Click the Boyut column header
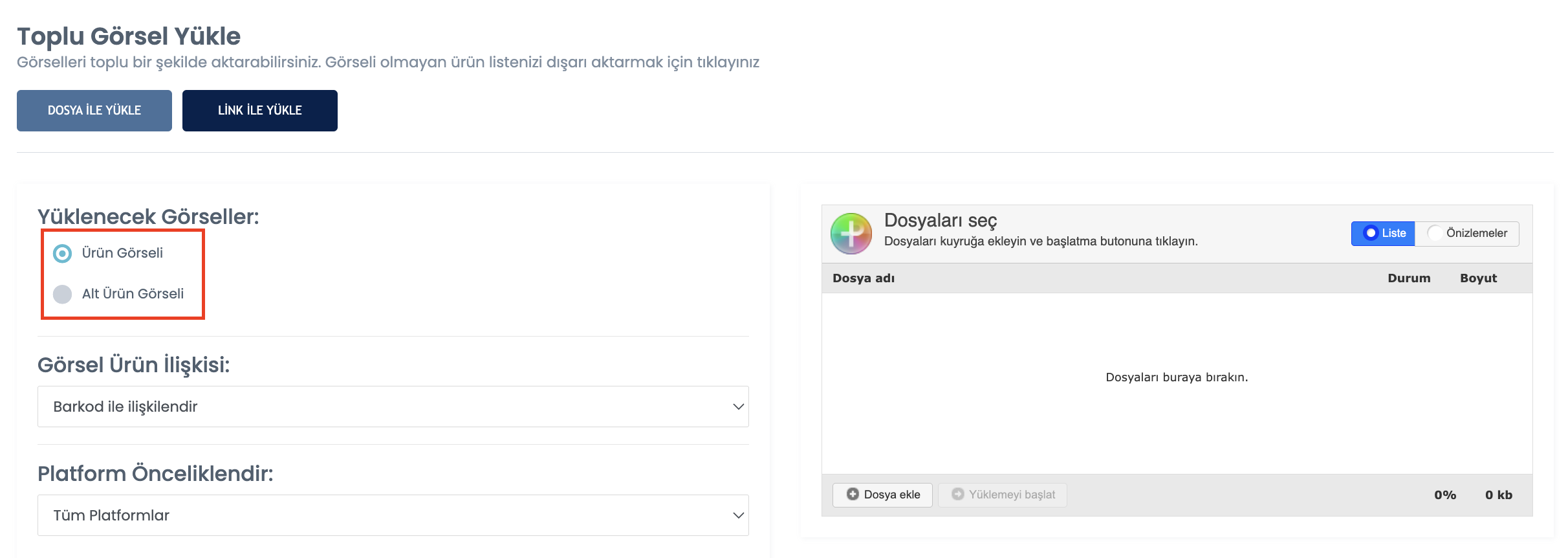 [1478, 278]
